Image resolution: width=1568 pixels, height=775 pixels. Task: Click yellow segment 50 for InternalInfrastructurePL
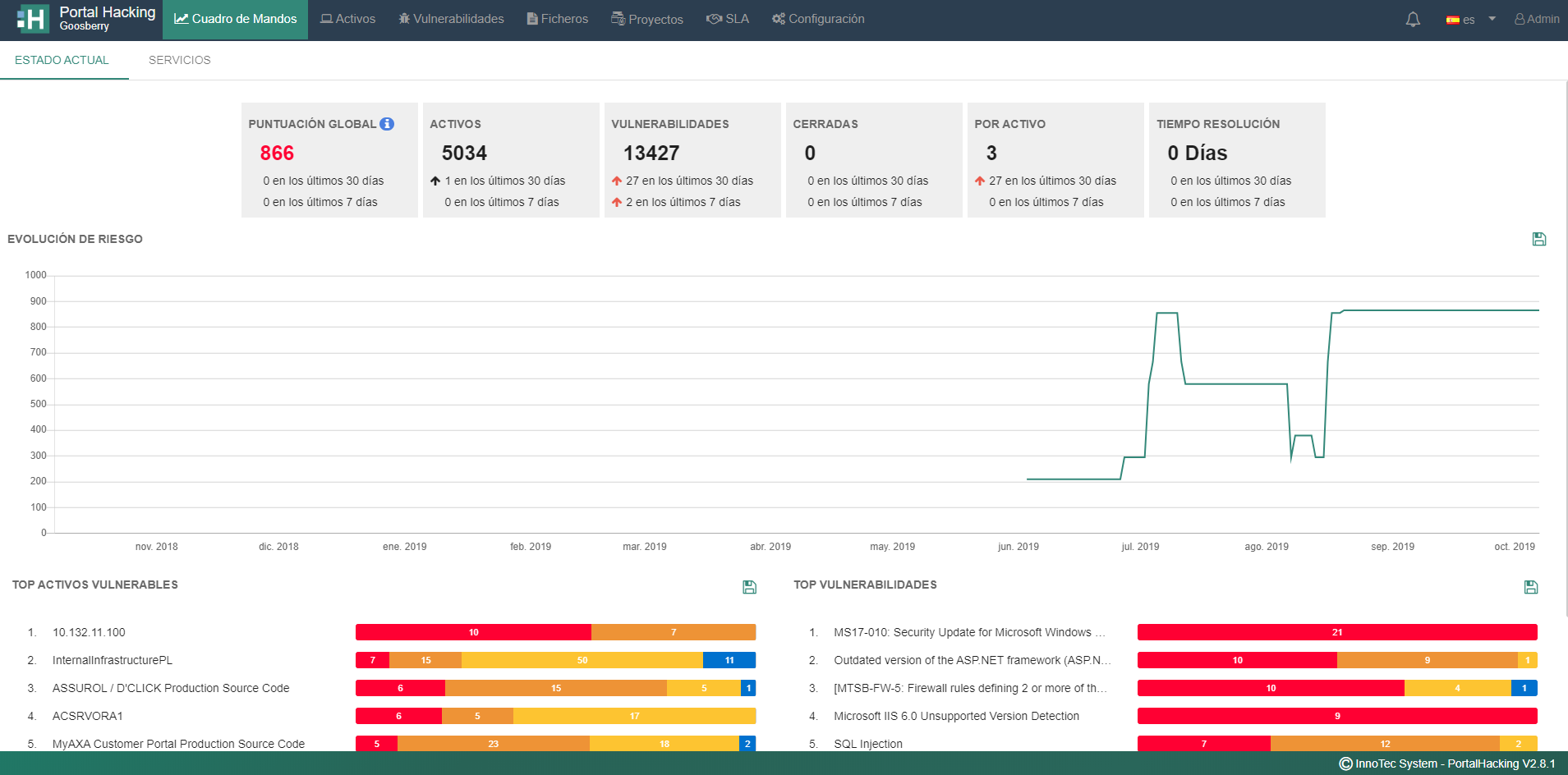582,660
